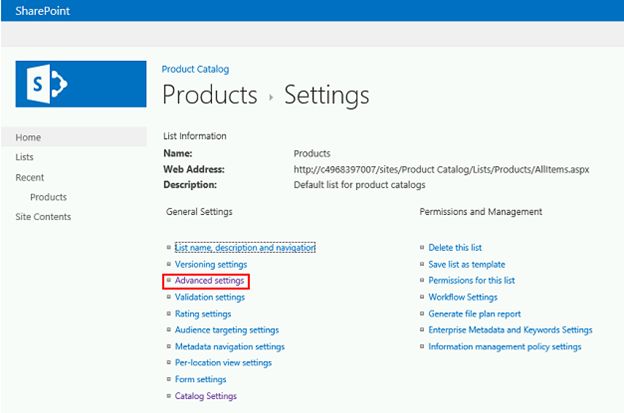
Task: Open Catalog Settings link
Action: point(206,396)
